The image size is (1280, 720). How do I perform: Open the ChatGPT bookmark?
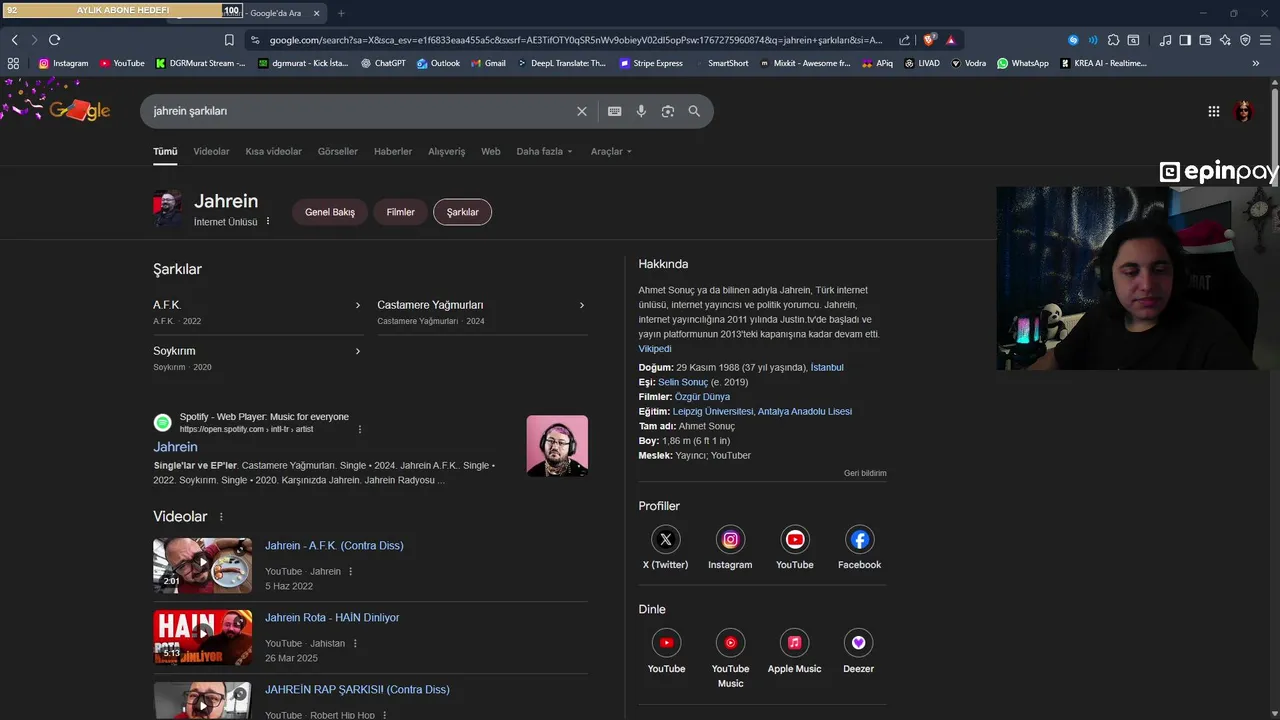point(383,63)
